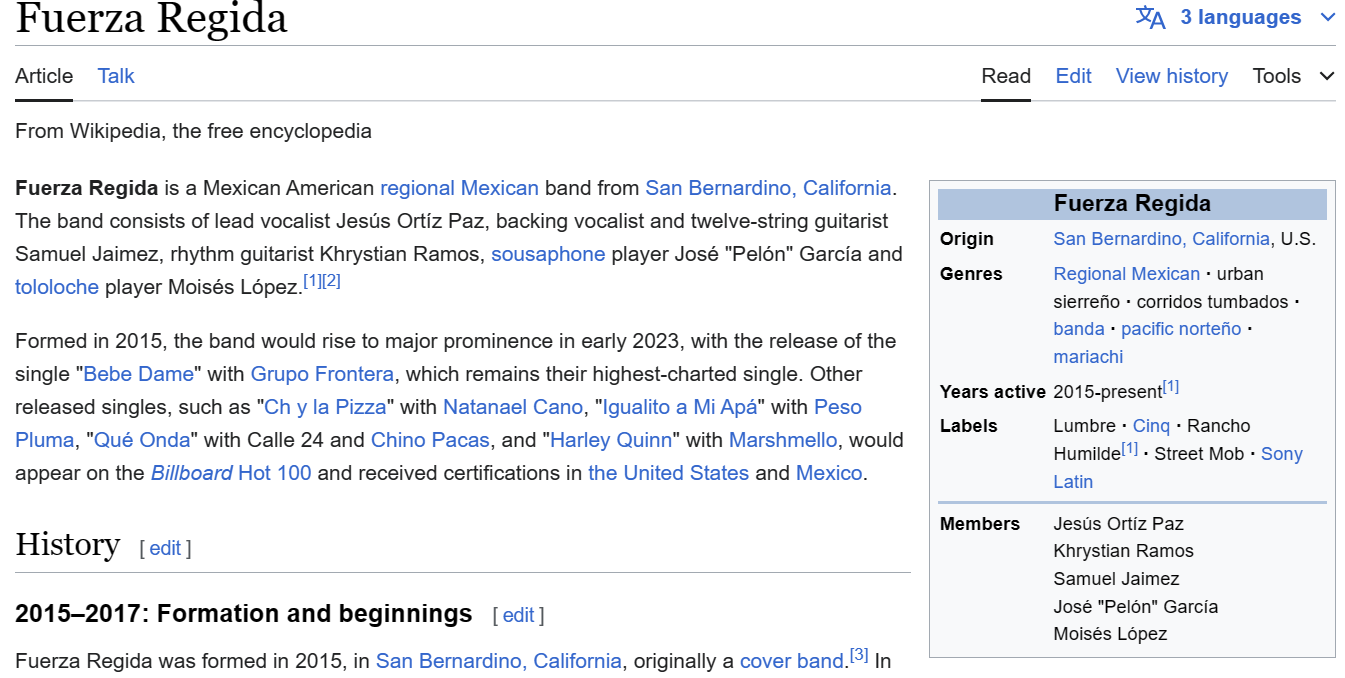This screenshot has height=678, width=1345.
Task: Open the Tools dropdown menu
Action: click(1293, 77)
